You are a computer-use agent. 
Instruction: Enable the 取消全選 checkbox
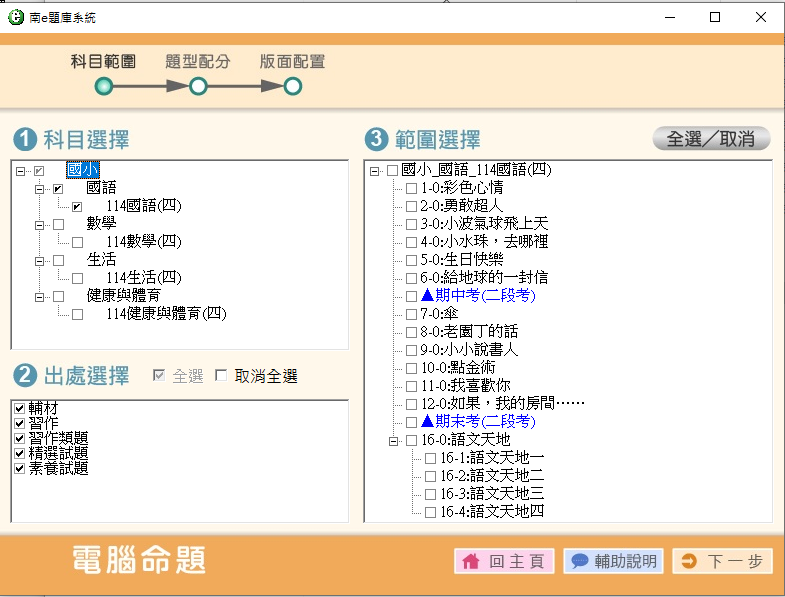pyautogui.click(x=221, y=377)
